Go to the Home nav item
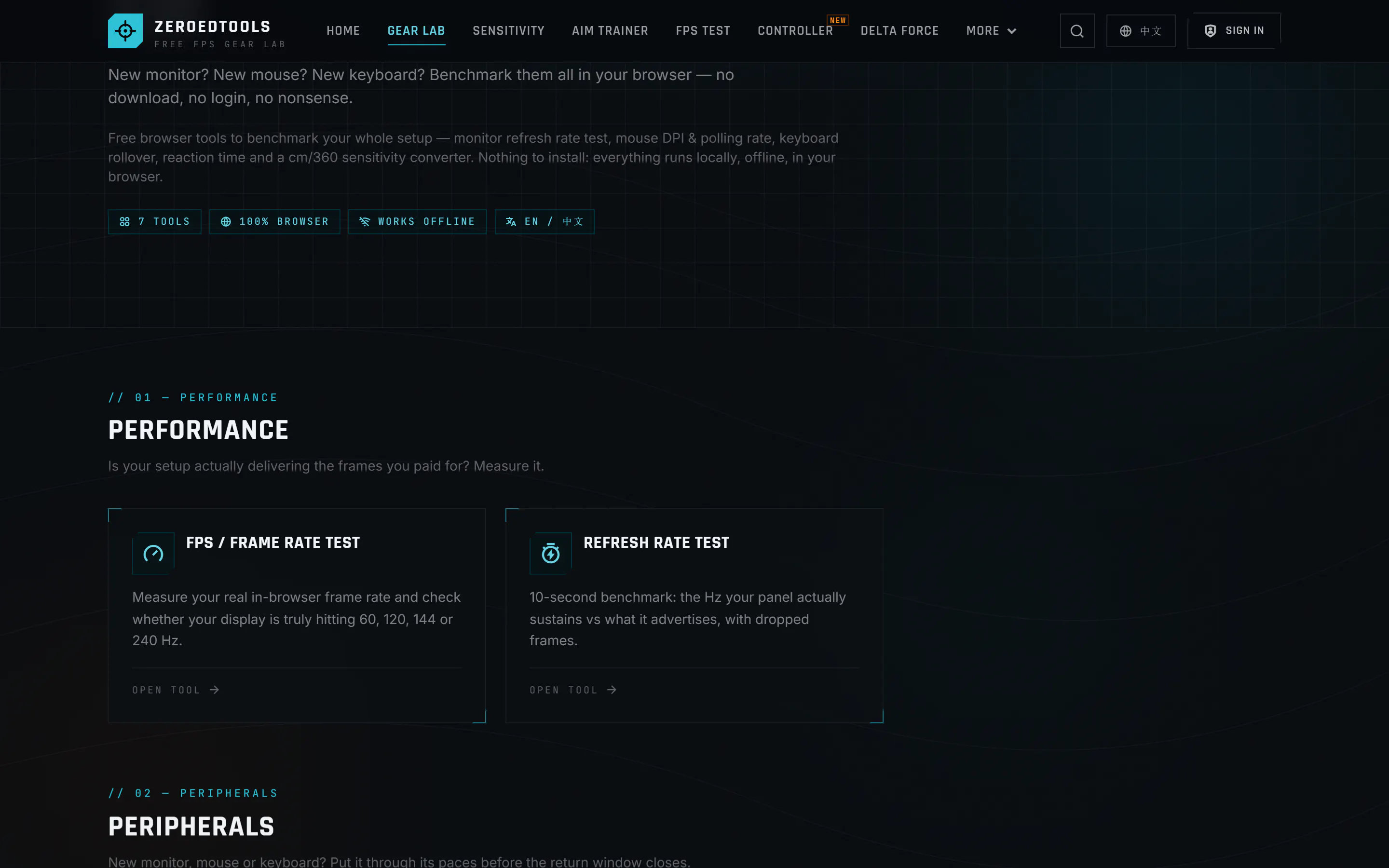This screenshot has width=1389, height=868. click(343, 31)
